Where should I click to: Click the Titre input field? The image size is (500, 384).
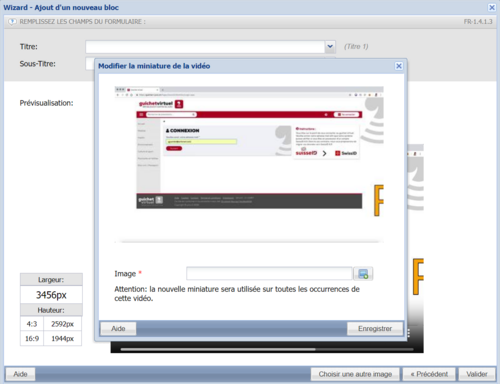(205, 47)
